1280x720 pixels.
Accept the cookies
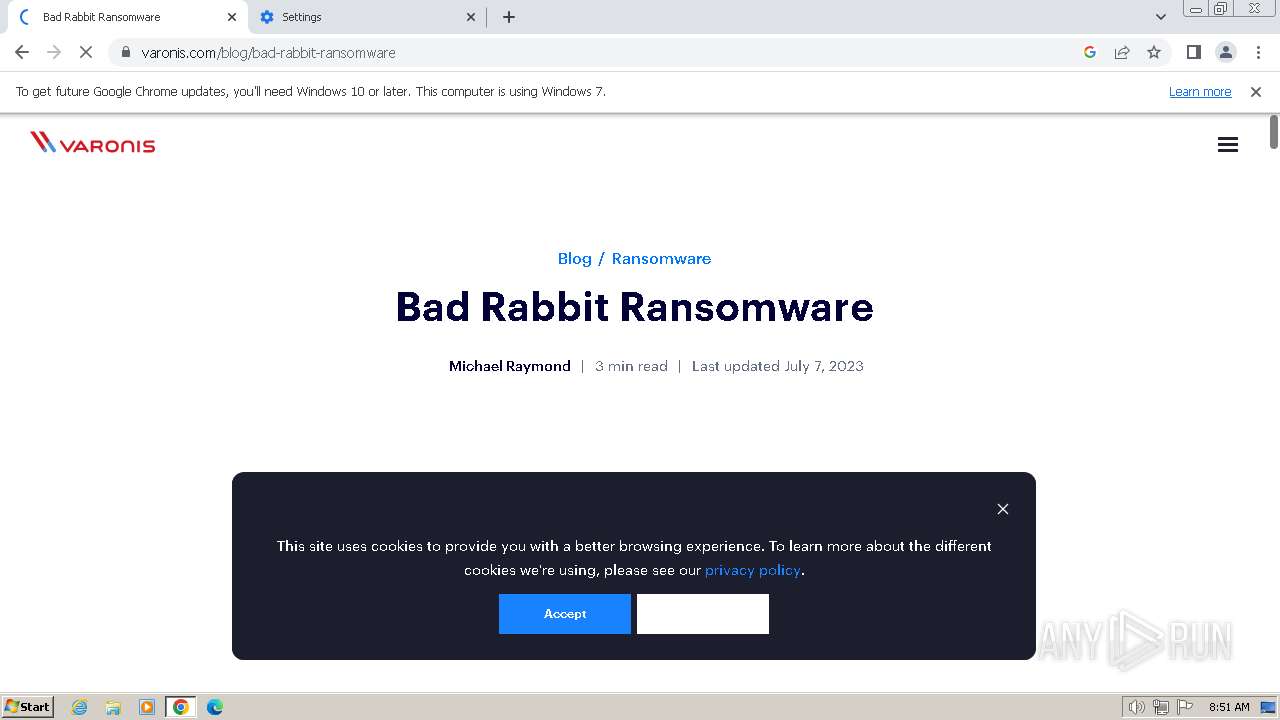565,614
